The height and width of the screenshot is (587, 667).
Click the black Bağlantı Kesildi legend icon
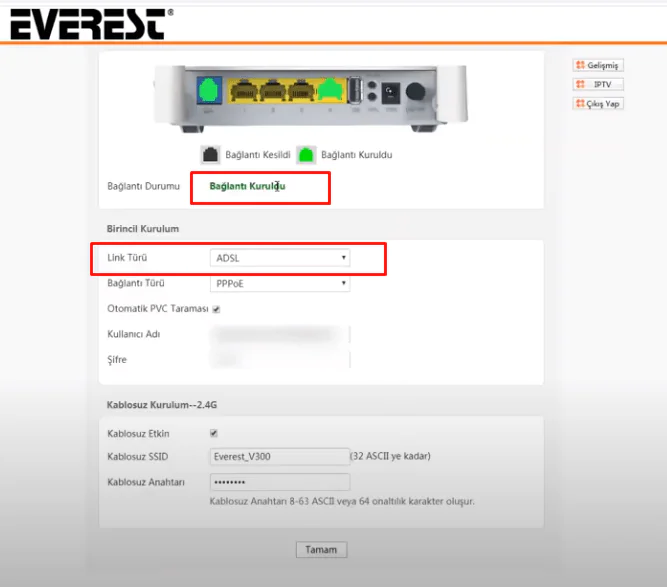210,155
